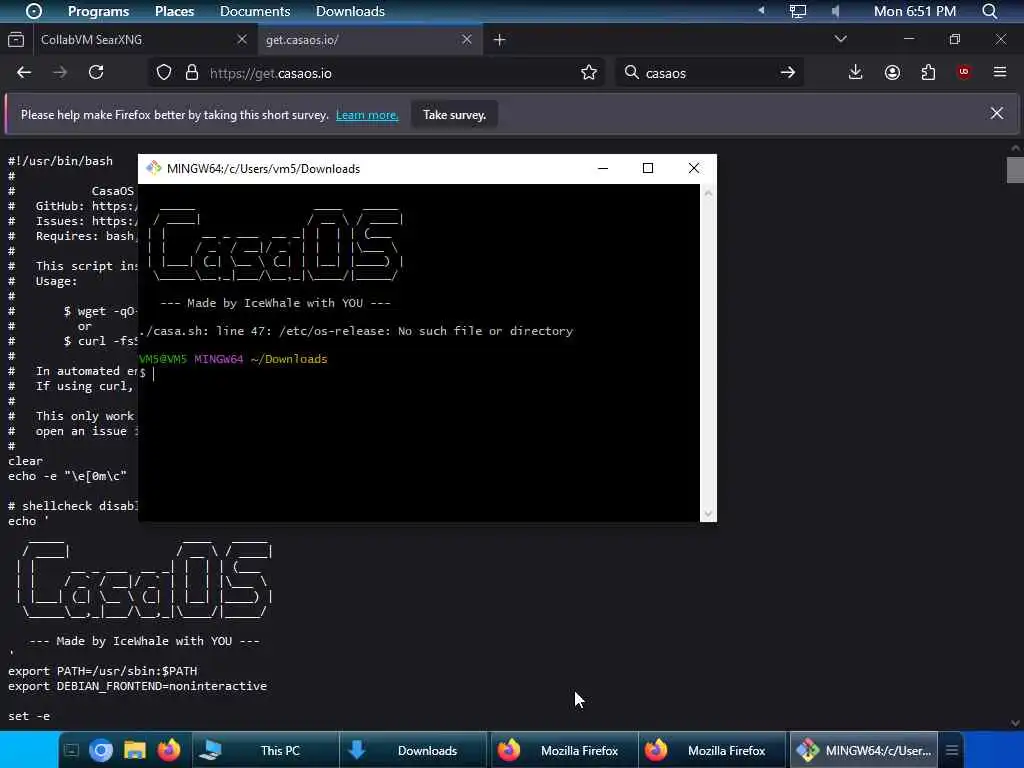
Task: Click 'export PATH=/usr/sbin:$PATH' text
Action: pyautogui.click(x=103, y=671)
